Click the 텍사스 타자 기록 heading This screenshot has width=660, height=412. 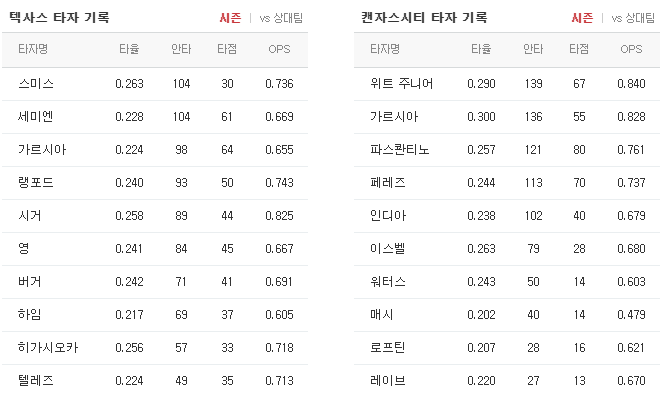59,18
